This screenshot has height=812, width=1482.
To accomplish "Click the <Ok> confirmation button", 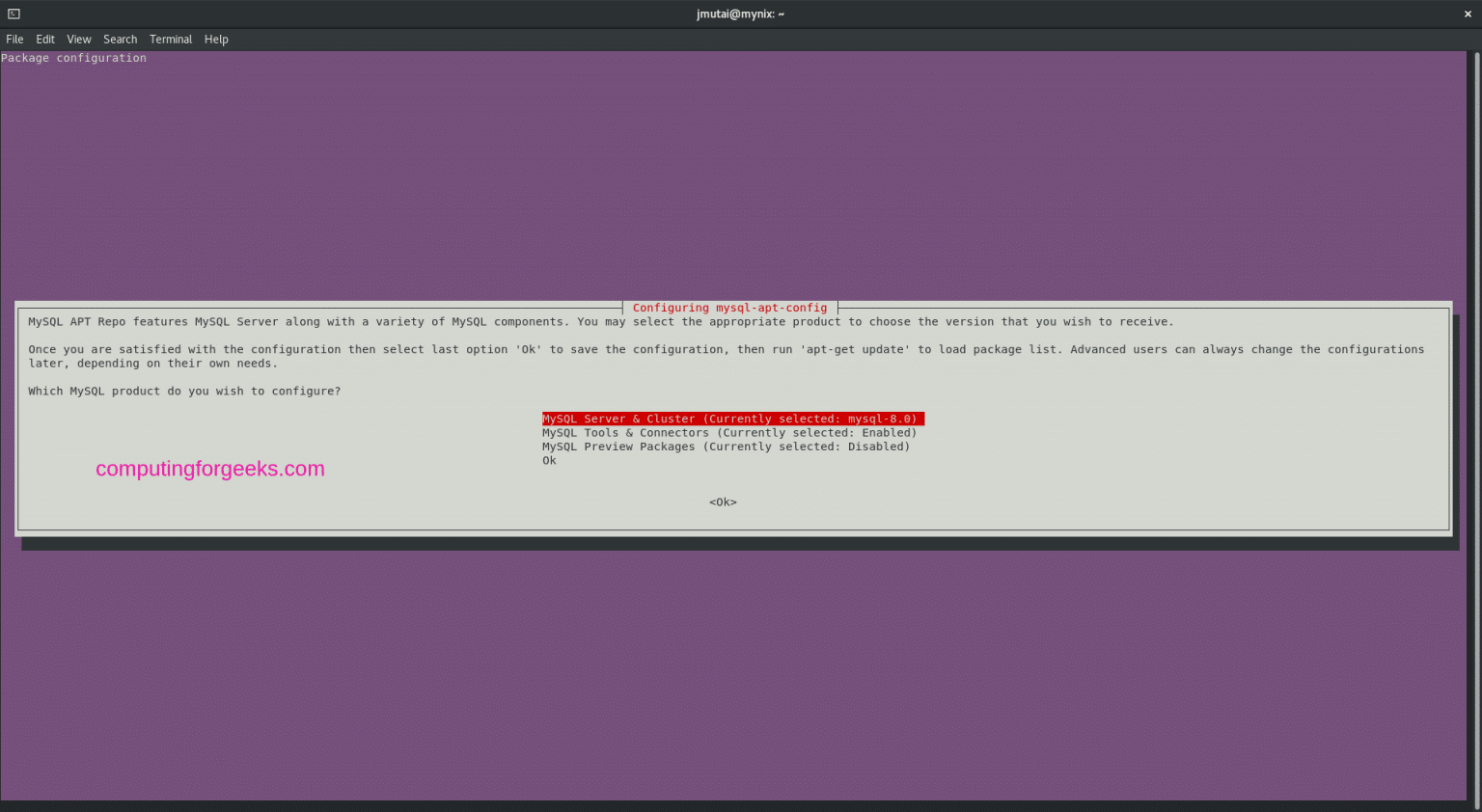I will click(x=722, y=501).
